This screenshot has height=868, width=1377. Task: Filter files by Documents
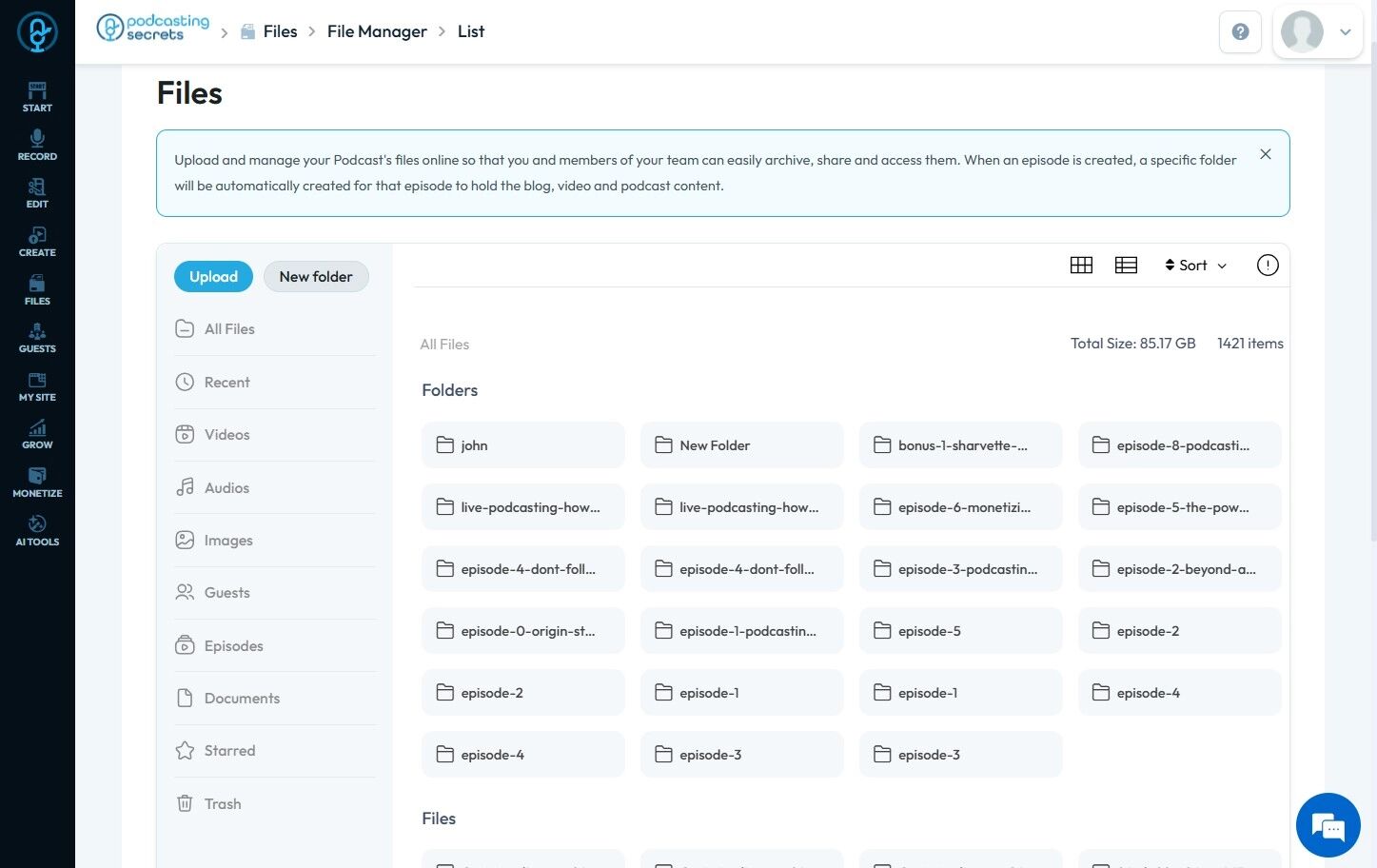(275, 699)
